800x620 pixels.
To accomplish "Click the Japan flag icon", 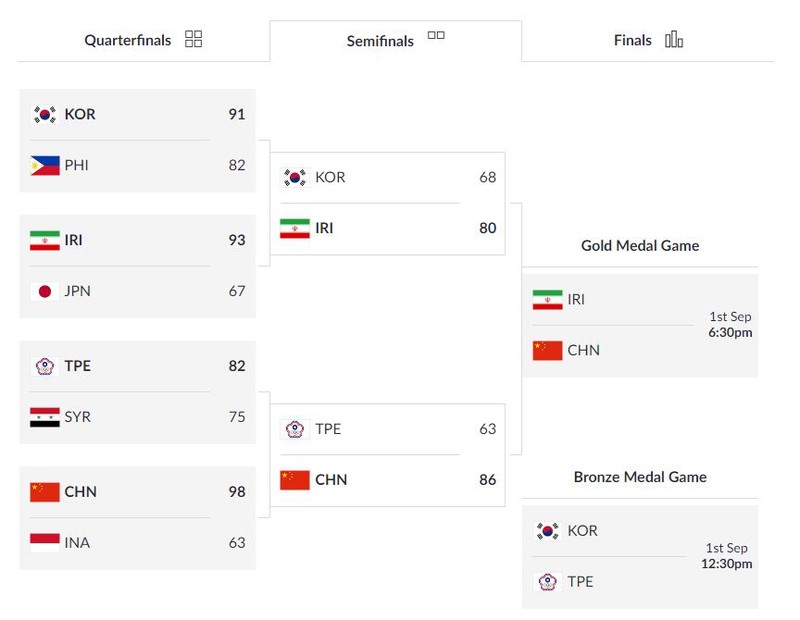I will (x=45, y=291).
